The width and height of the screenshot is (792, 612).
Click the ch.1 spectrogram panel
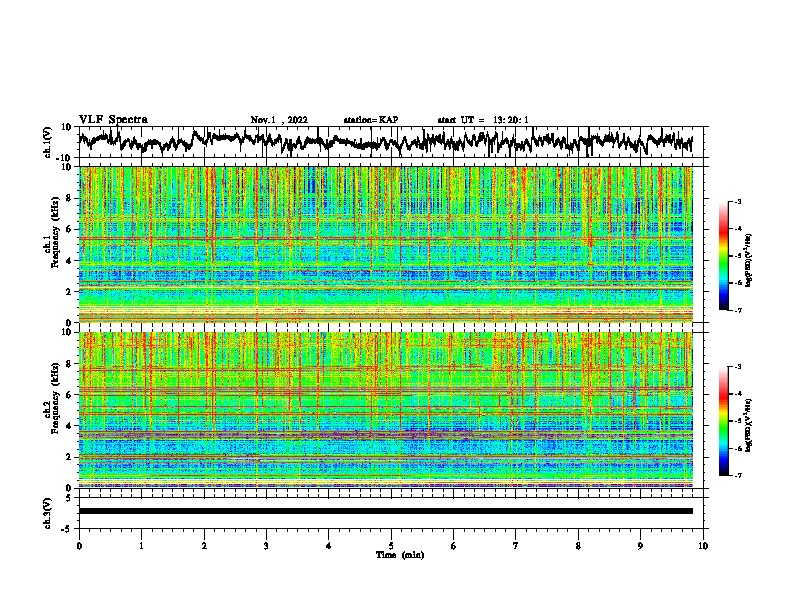point(385,244)
